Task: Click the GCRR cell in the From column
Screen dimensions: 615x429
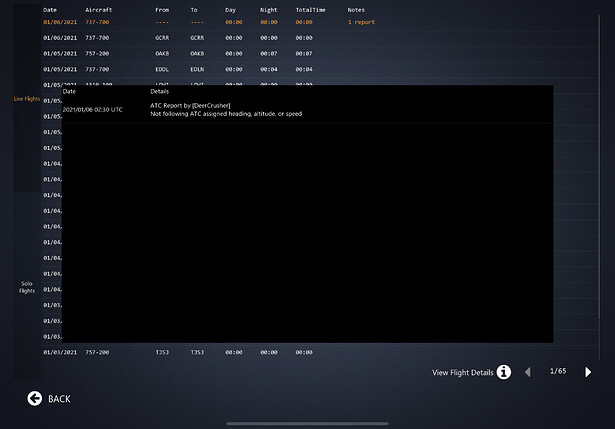Action: [162, 38]
